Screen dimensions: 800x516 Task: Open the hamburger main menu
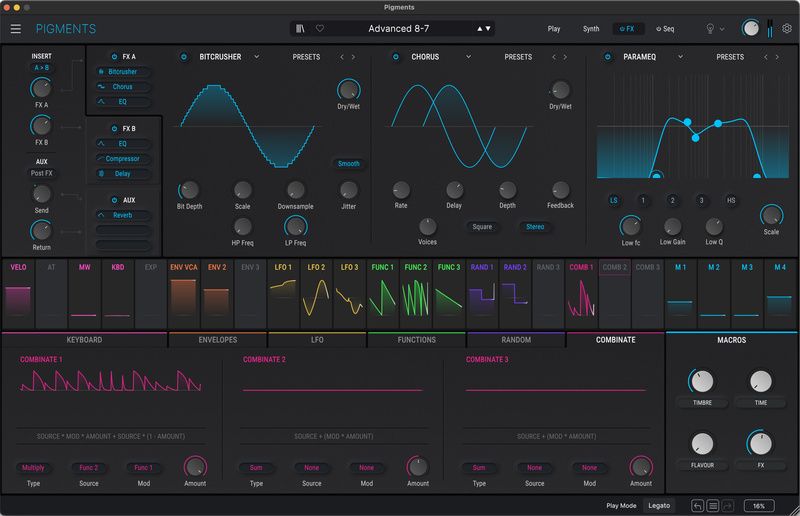pyautogui.click(x=16, y=29)
